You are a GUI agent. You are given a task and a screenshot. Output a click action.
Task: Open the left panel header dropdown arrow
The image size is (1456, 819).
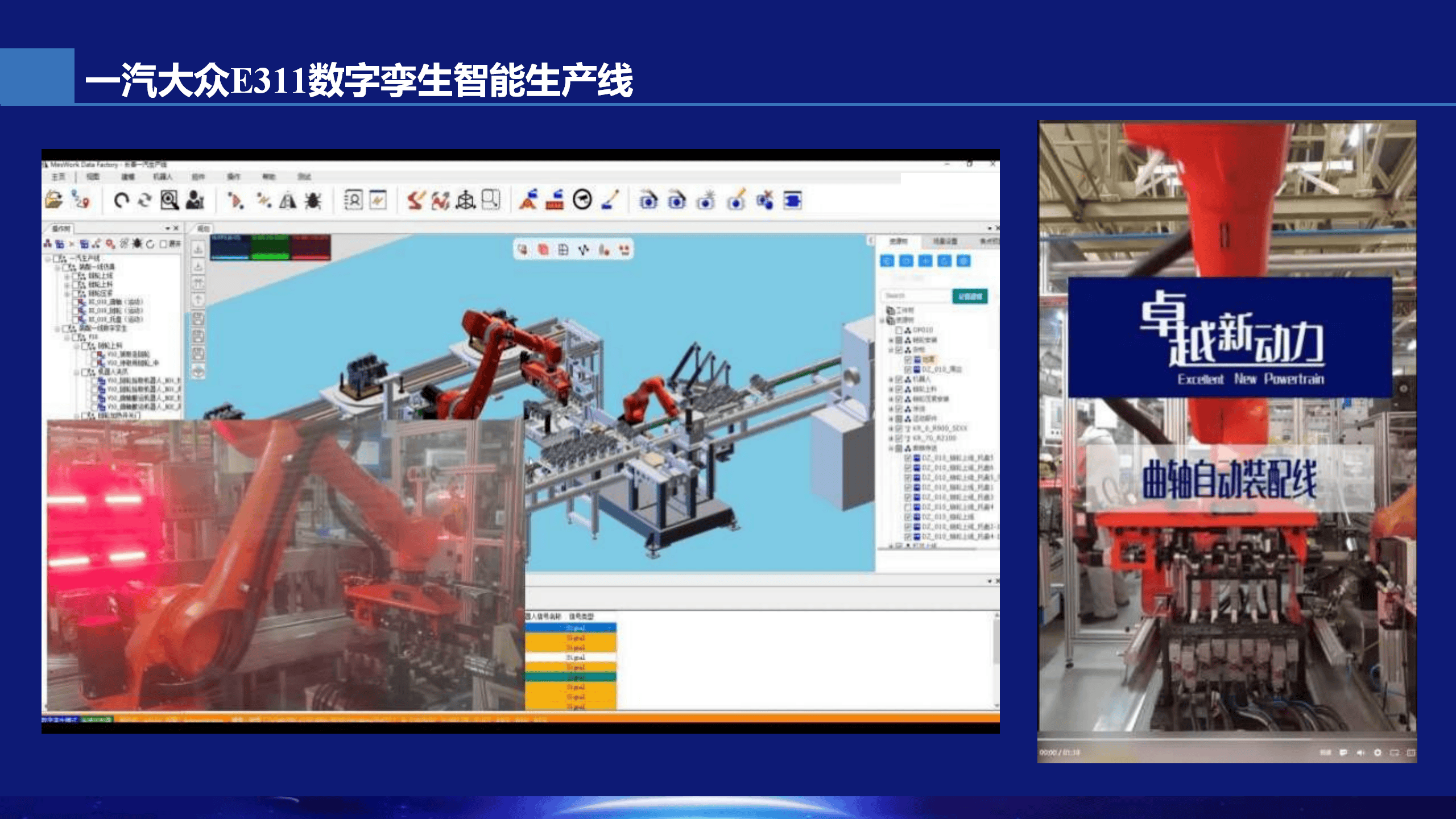click(168, 228)
